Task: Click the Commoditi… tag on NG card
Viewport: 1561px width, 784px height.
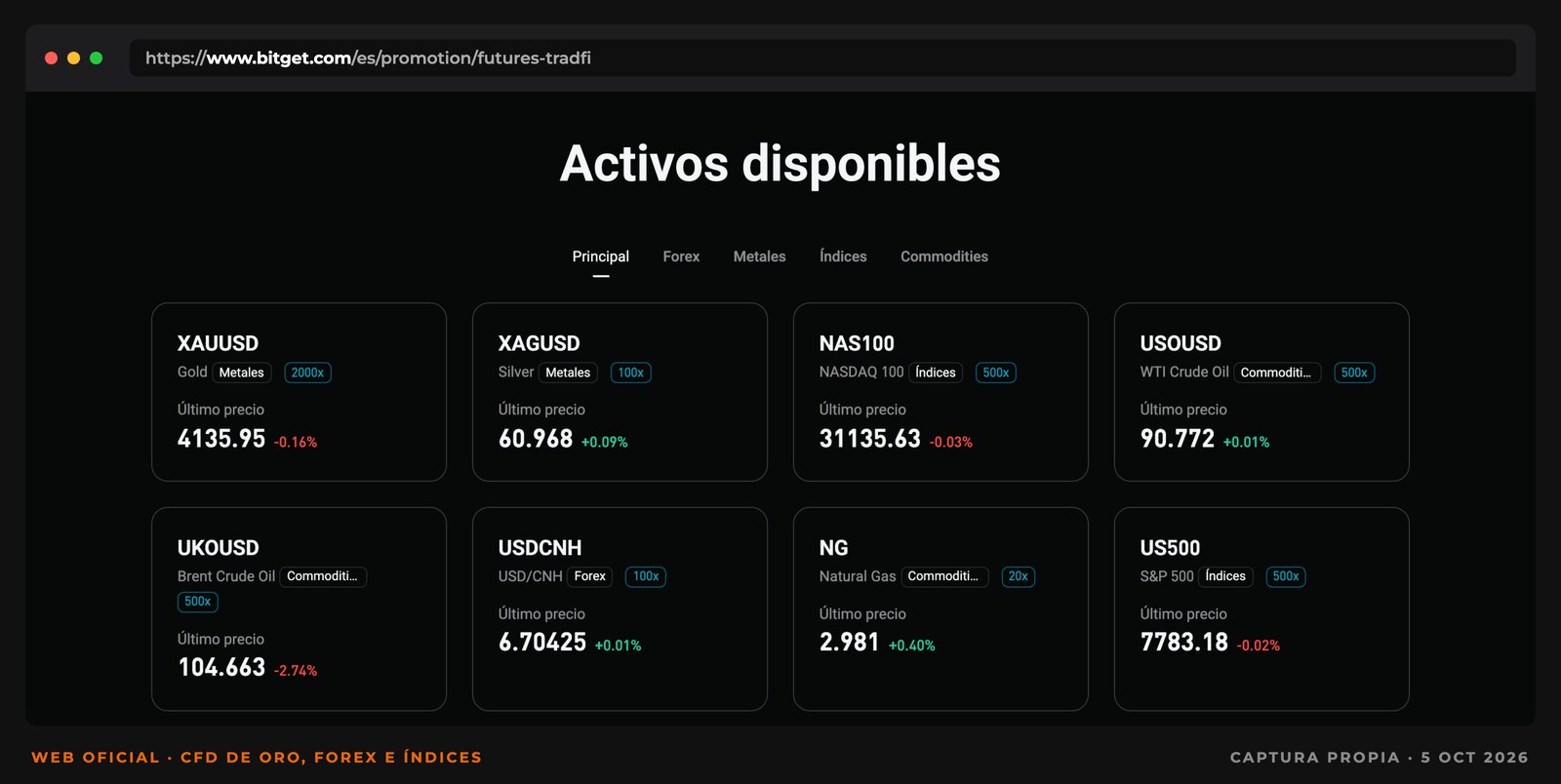Action: (x=944, y=576)
